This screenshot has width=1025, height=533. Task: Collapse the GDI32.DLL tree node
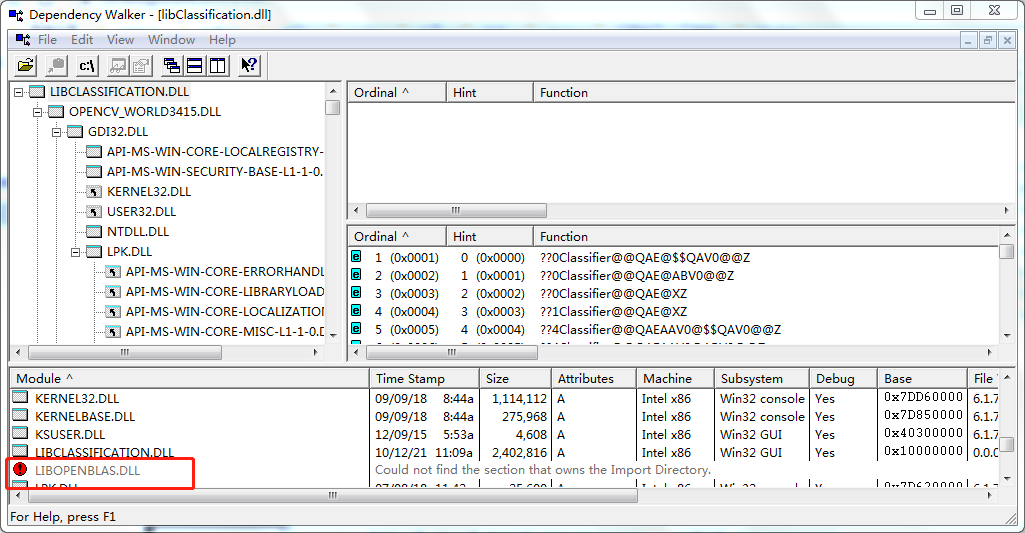(56, 132)
